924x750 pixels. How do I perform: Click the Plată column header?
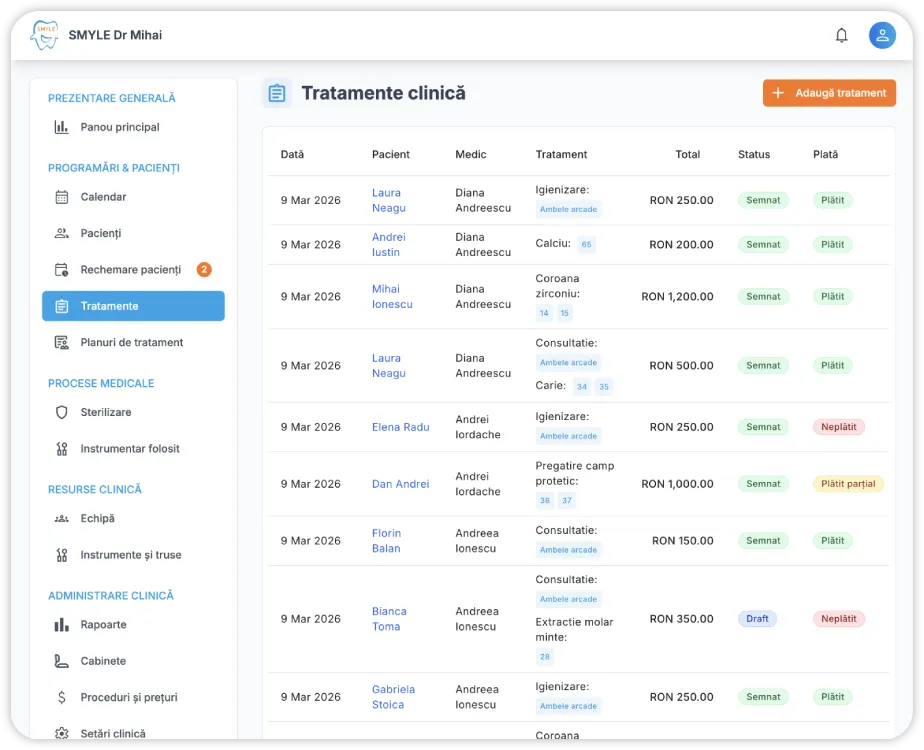point(825,154)
